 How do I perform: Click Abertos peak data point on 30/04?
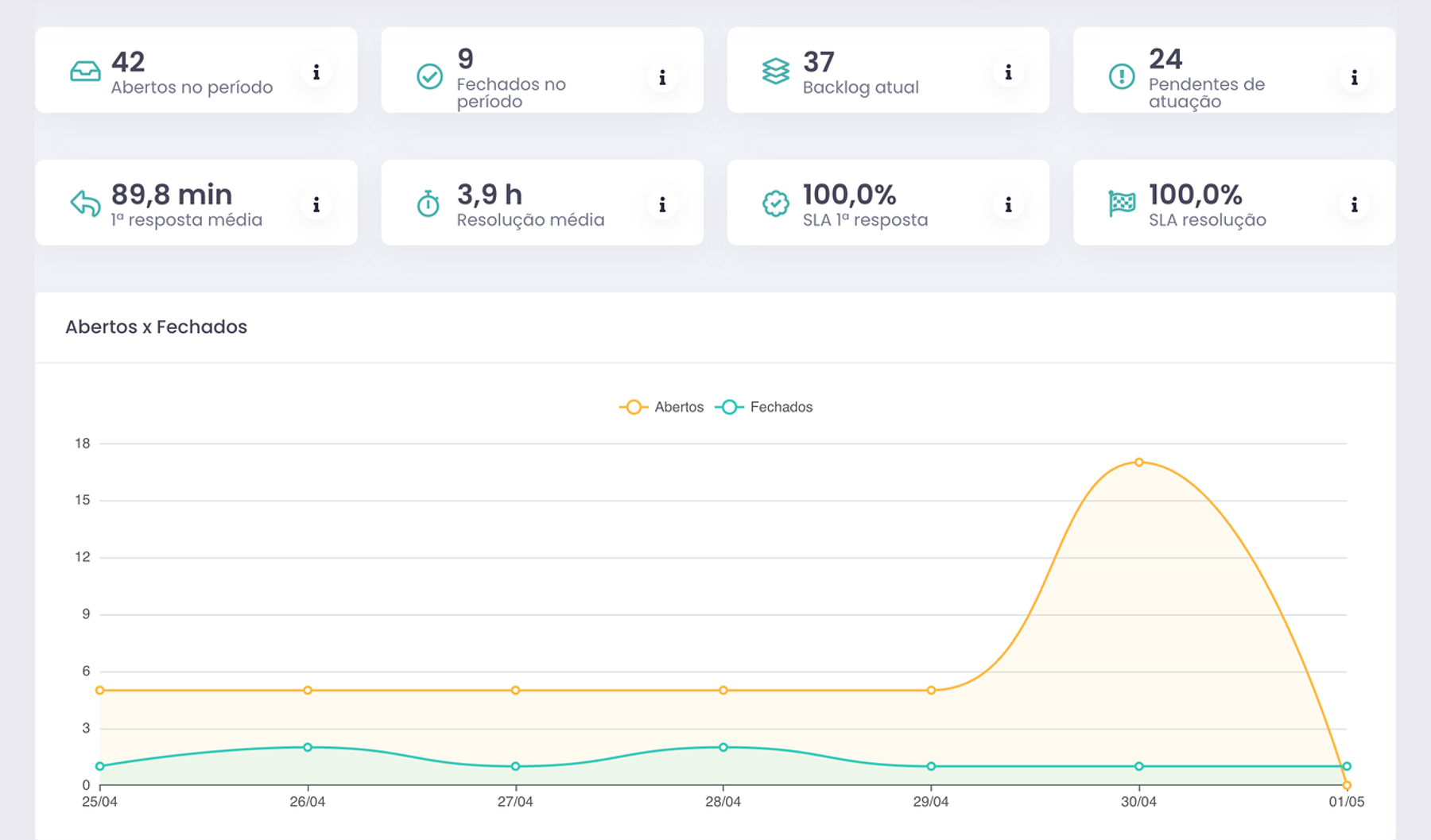coord(1138,463)
